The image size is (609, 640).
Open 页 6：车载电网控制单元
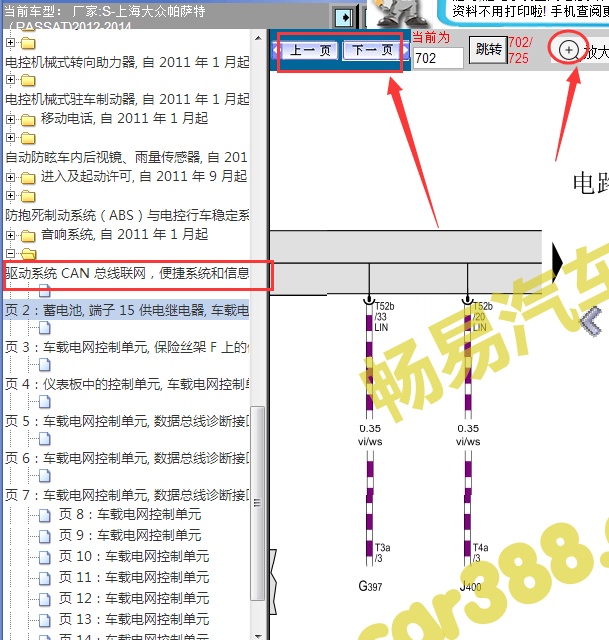pyautogui.click(x=127, y=458)
